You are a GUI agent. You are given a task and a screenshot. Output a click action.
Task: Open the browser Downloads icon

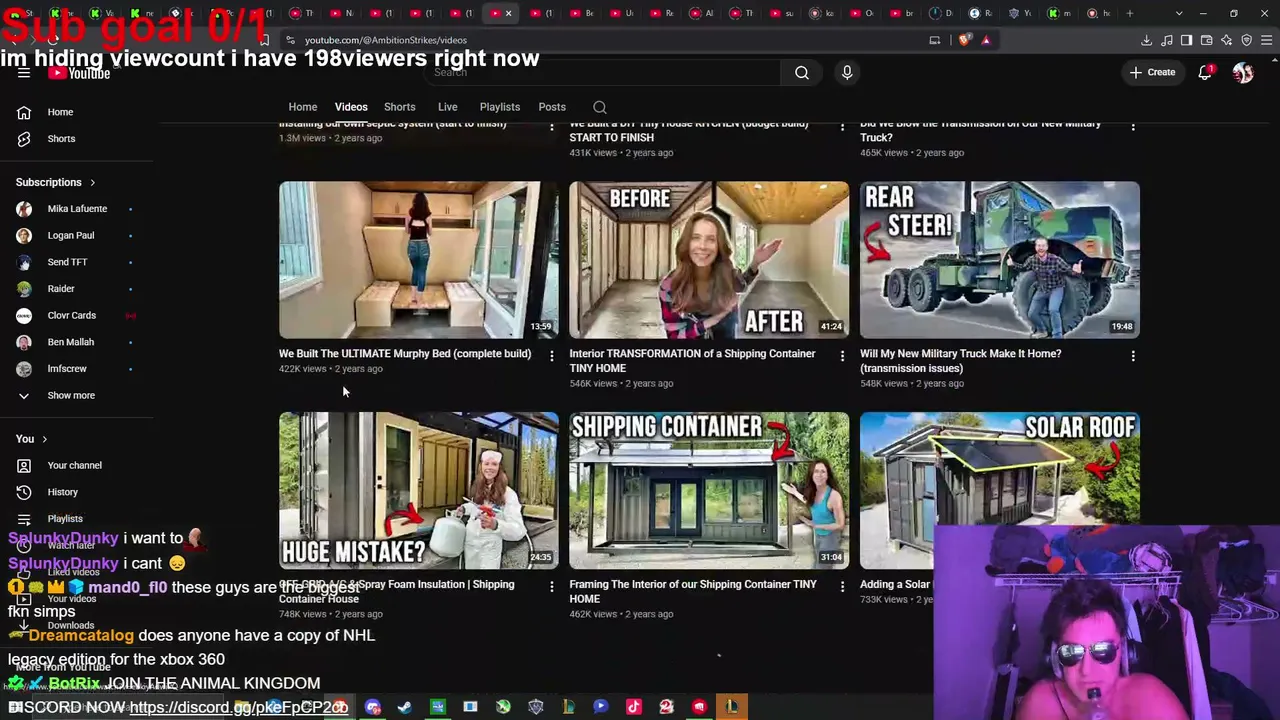[1146, 40]
